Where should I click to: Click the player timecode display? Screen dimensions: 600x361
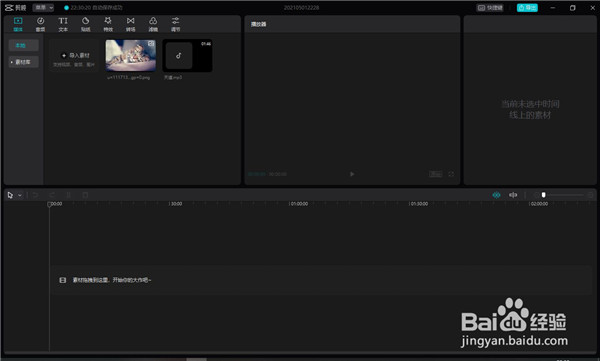[x=267, y=174]
